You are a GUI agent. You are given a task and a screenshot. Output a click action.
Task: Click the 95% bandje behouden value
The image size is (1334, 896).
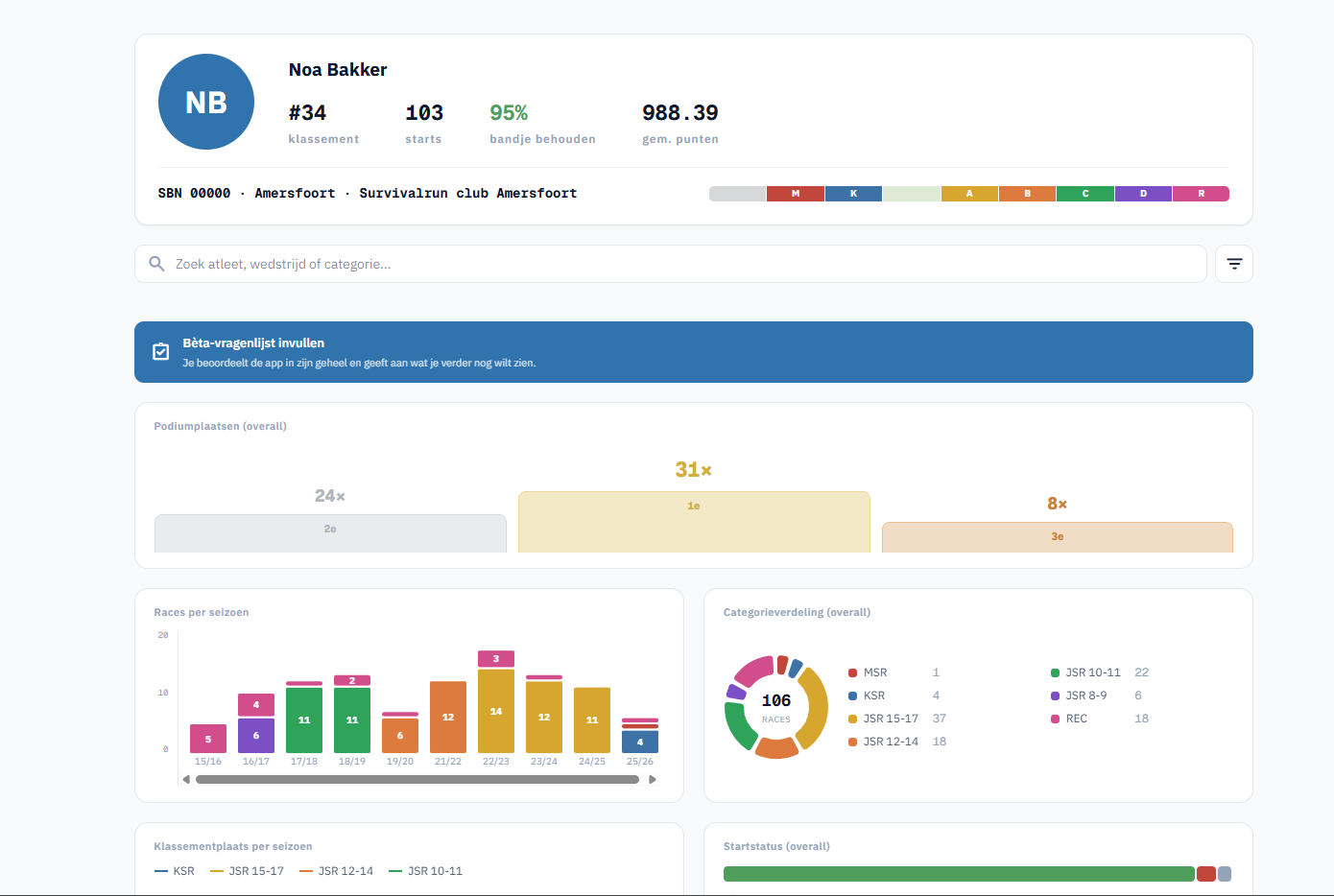pyautogui.click(x=509, y=113)
